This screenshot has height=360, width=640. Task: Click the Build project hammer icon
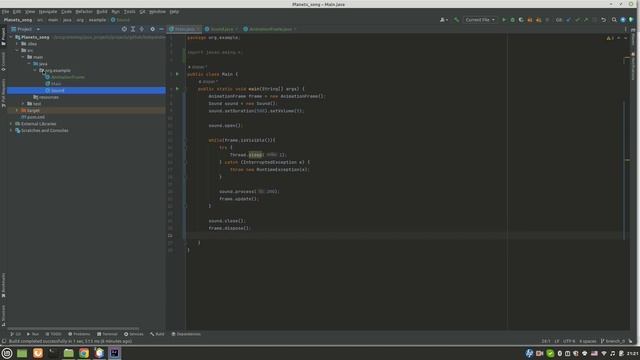tap(456, 20)
